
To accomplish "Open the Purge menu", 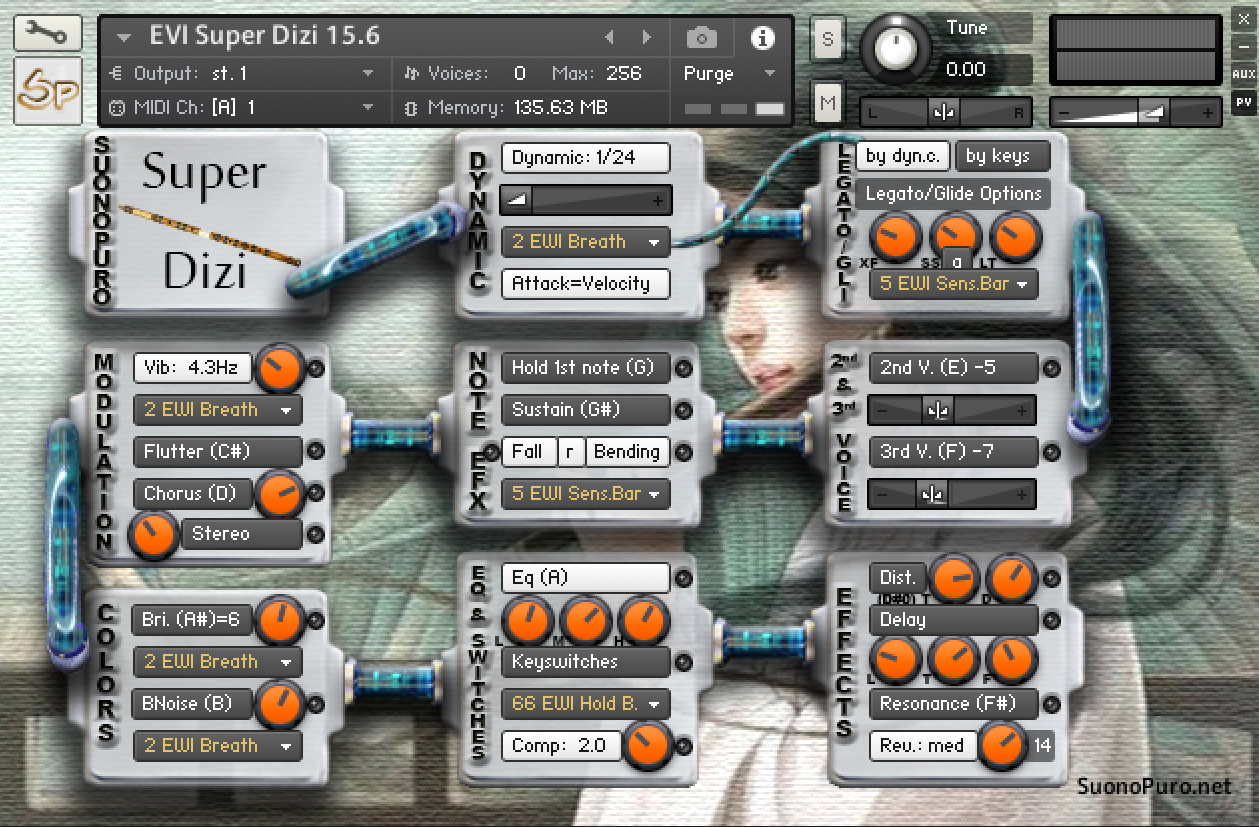I will [x=729, y=73].
